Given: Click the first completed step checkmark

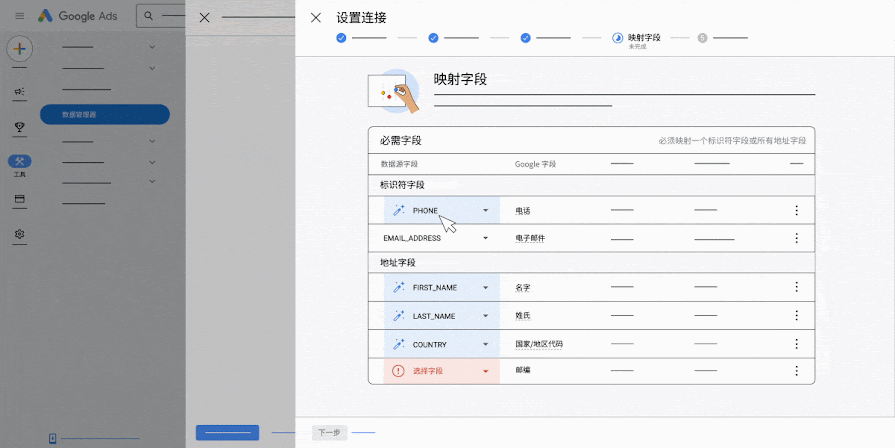Looking at the screenshot, I should [x=341, y=38].
